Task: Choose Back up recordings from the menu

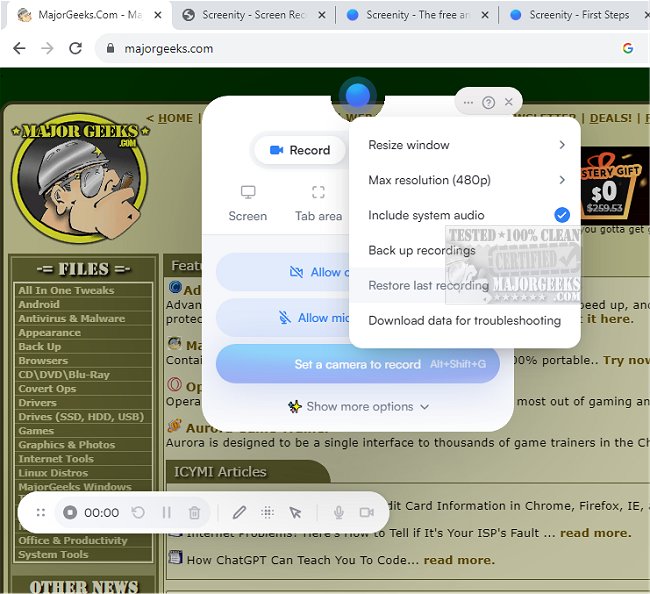Action: (x=421, y=250)
